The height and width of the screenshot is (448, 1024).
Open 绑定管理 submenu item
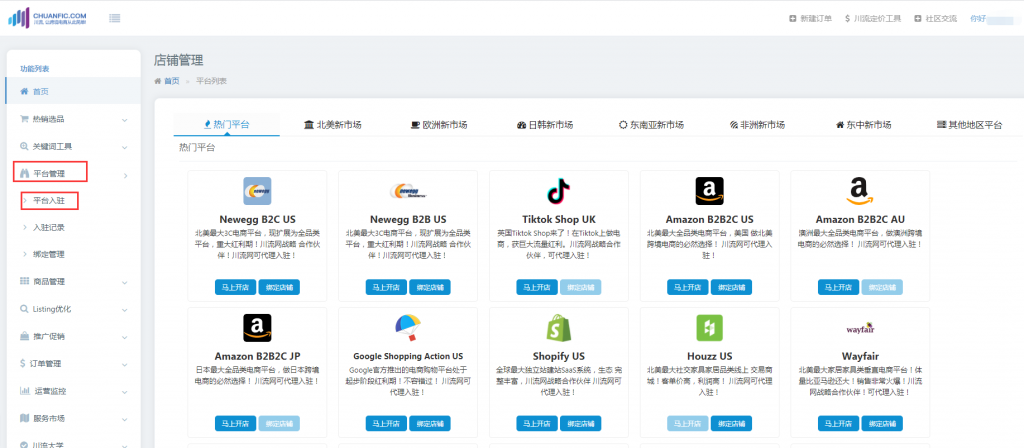pos(49,254)
